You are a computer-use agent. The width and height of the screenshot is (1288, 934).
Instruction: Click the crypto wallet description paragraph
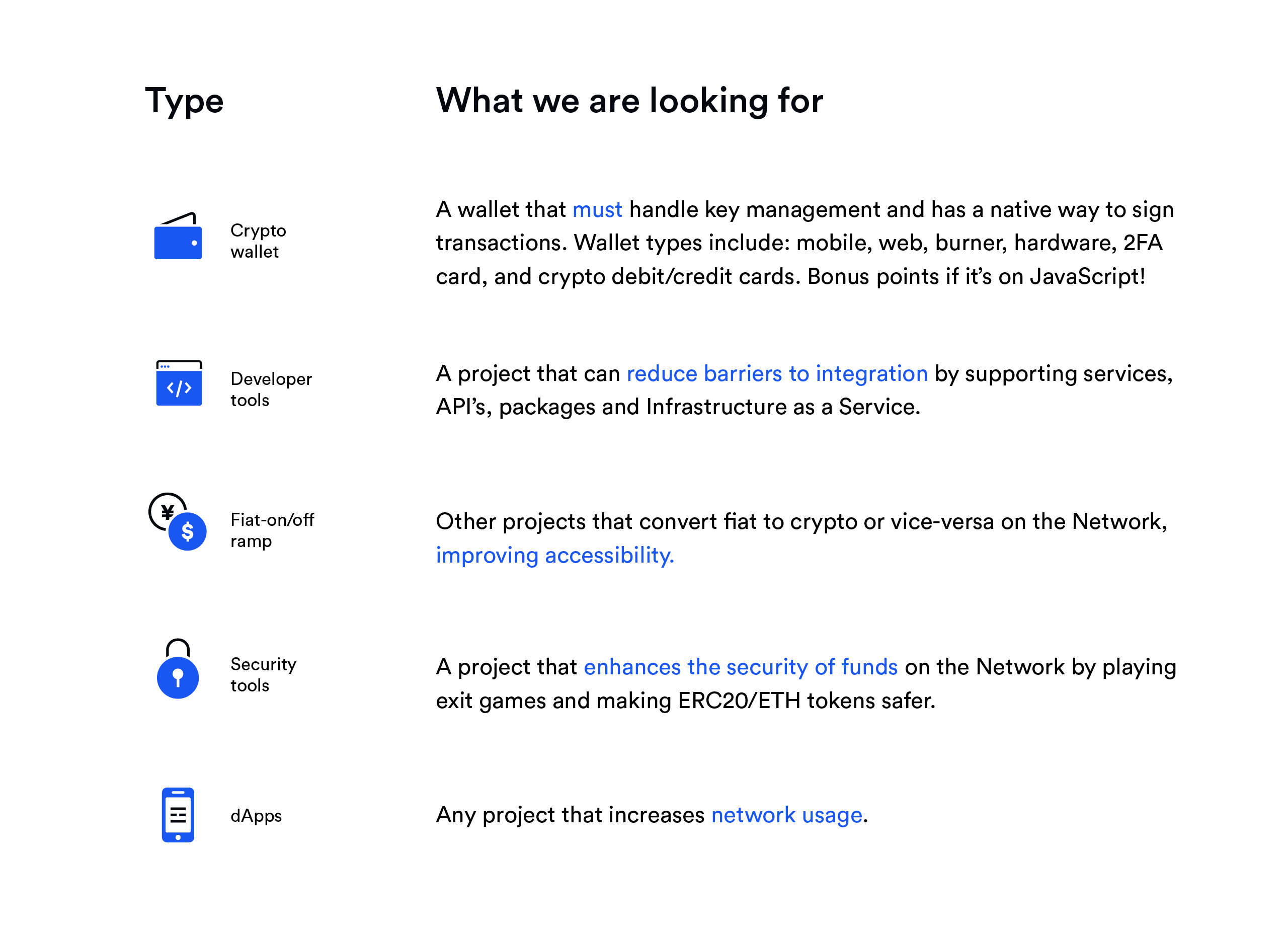[804, 243]
